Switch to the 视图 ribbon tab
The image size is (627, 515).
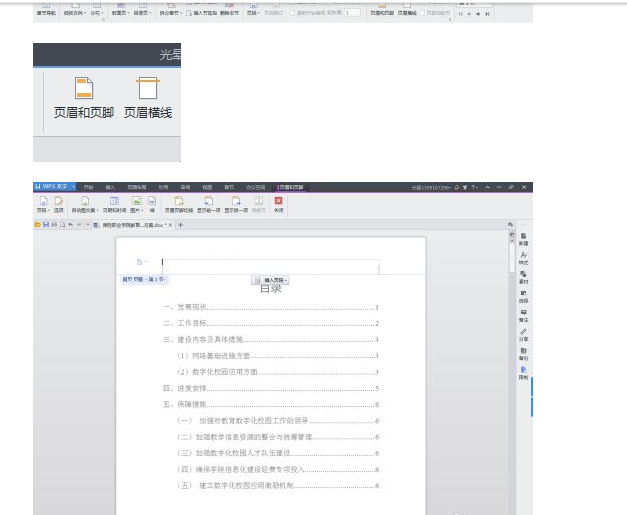pyautogui.click(x=207, y=187)
